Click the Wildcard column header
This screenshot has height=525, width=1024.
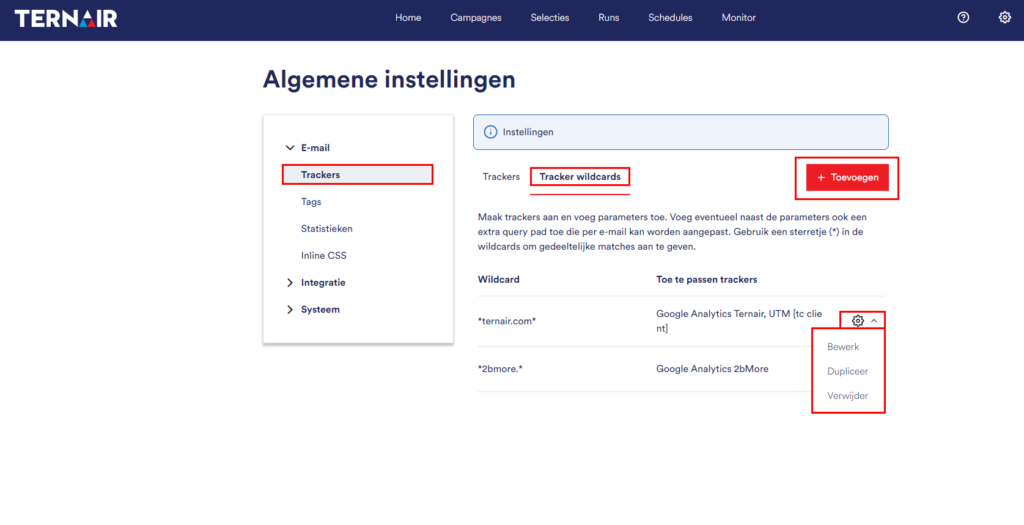(x=498, y=279)
